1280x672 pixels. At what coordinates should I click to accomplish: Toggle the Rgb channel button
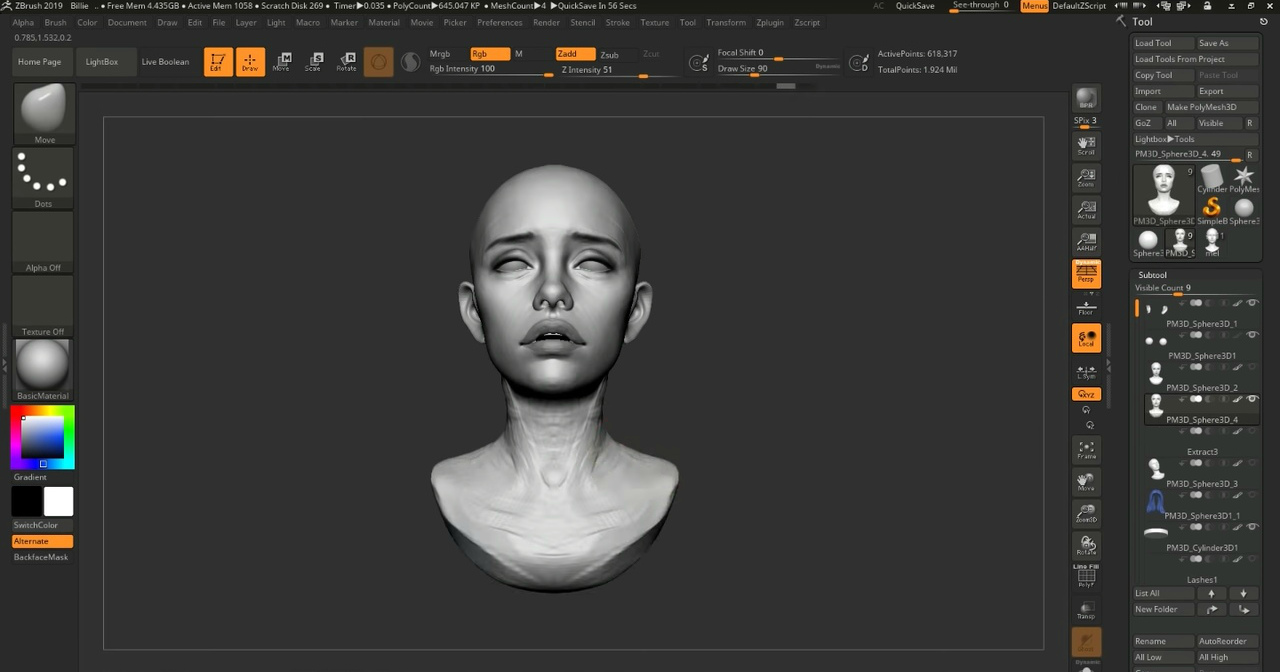489,54
